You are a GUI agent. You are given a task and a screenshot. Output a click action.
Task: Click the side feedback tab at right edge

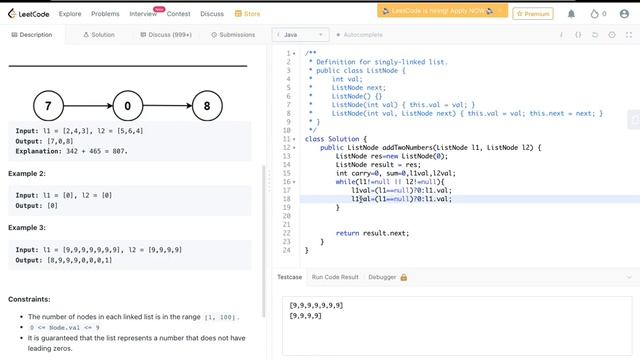[634, 119]
